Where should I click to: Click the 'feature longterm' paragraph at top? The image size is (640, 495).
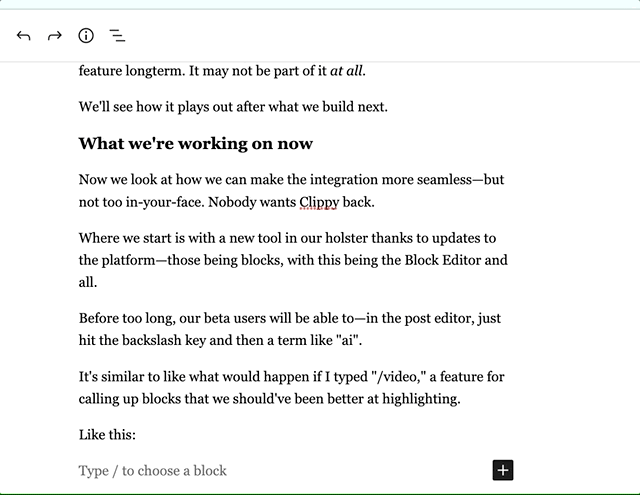pyautogui.click(x=222, y=71)
